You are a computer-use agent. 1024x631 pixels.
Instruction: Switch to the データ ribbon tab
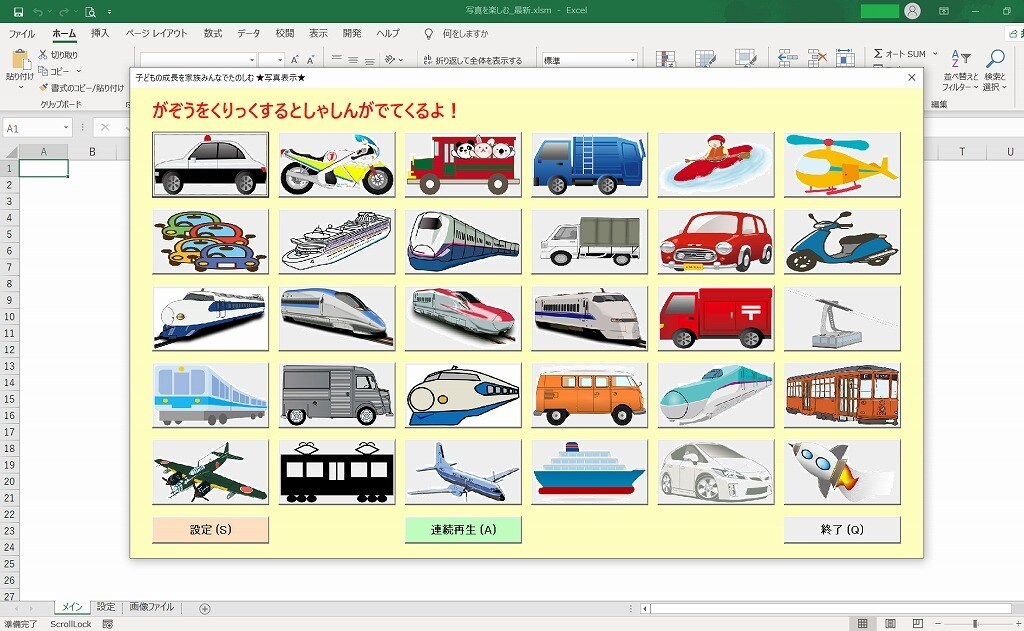pyautogui.click(x=248, y=33)
